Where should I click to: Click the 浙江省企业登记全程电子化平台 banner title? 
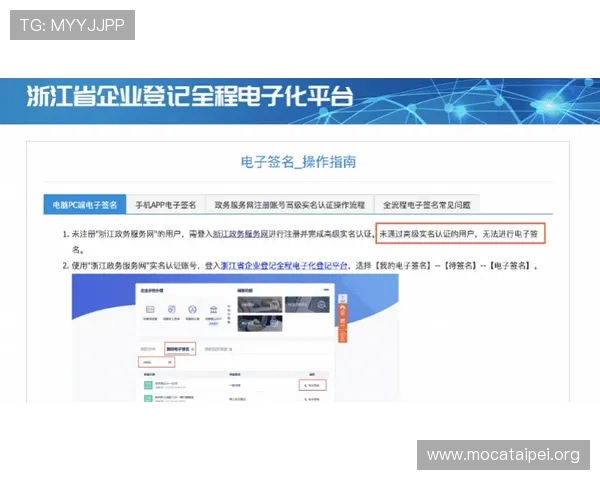(189, 96)
